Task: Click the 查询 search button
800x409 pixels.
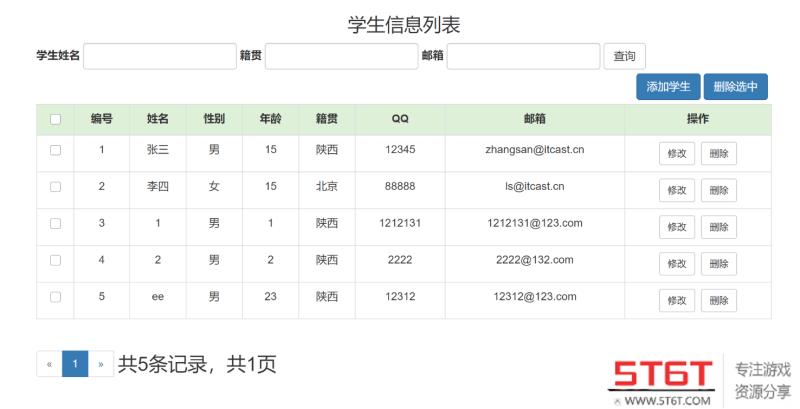Action: click(x=625, y=56)
